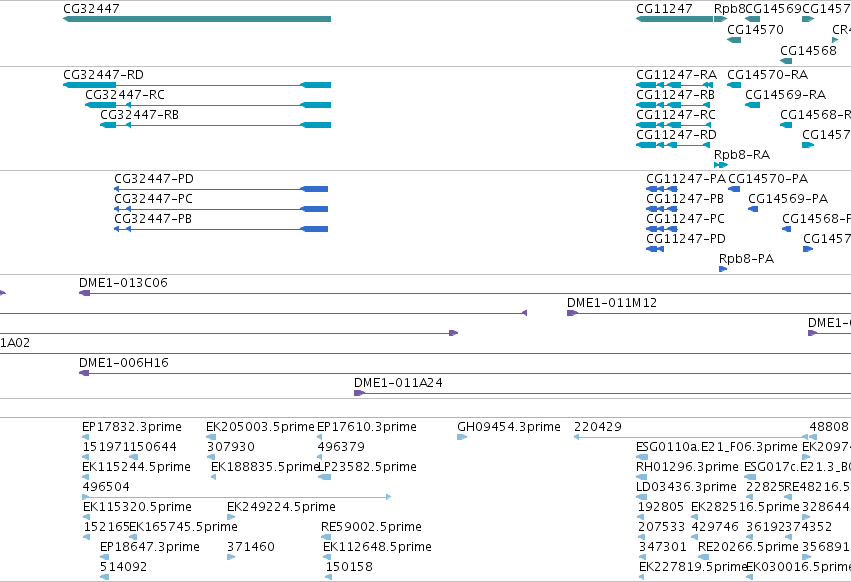Image resolution: width=851 pixels, height=582 pixels.
Task: Click the CG11247-RD transcript label
Action: 676,135
